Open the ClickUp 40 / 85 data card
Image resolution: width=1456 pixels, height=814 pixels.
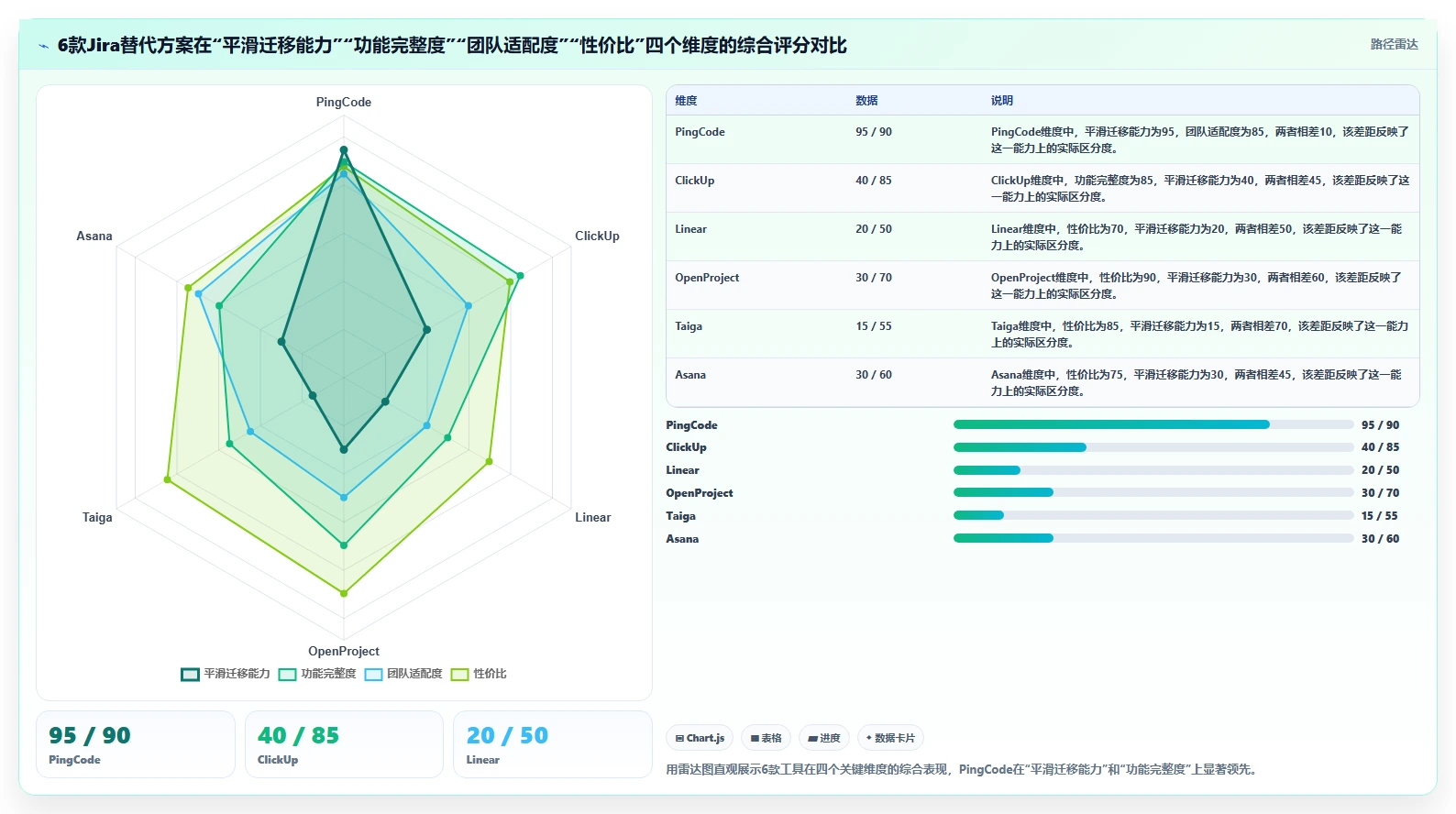tap(344, 744)
